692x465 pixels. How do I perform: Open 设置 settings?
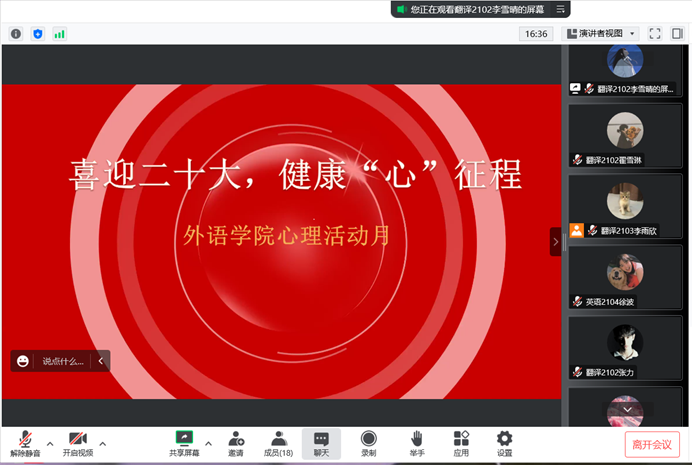(504, 443)
